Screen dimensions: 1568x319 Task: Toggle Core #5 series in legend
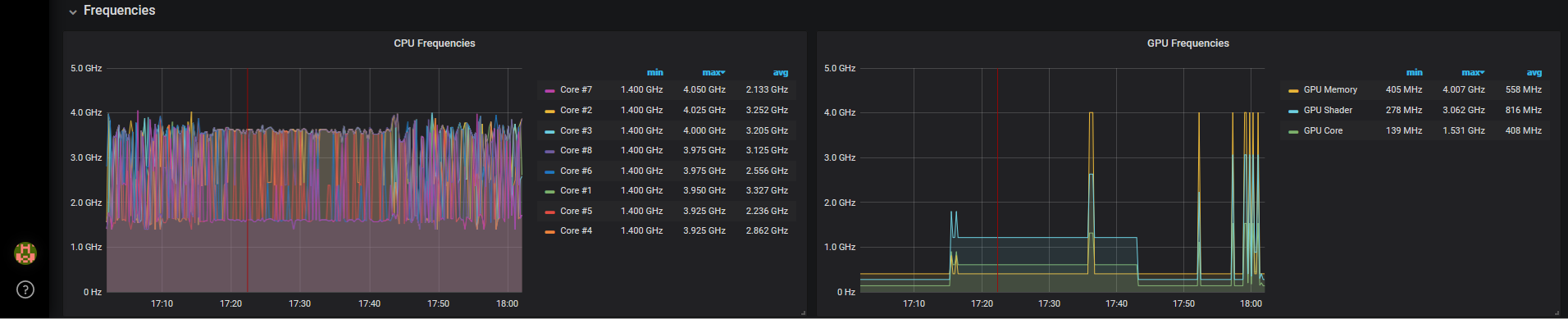point(576,211)
